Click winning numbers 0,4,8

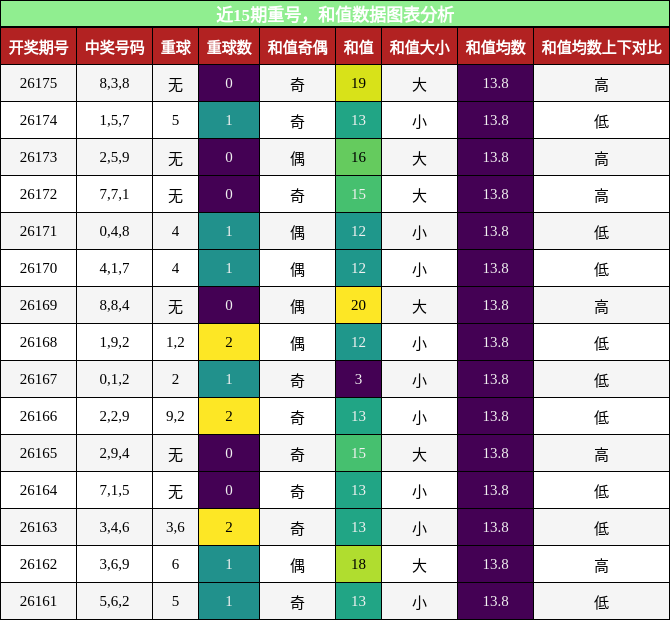coord(115,231)
